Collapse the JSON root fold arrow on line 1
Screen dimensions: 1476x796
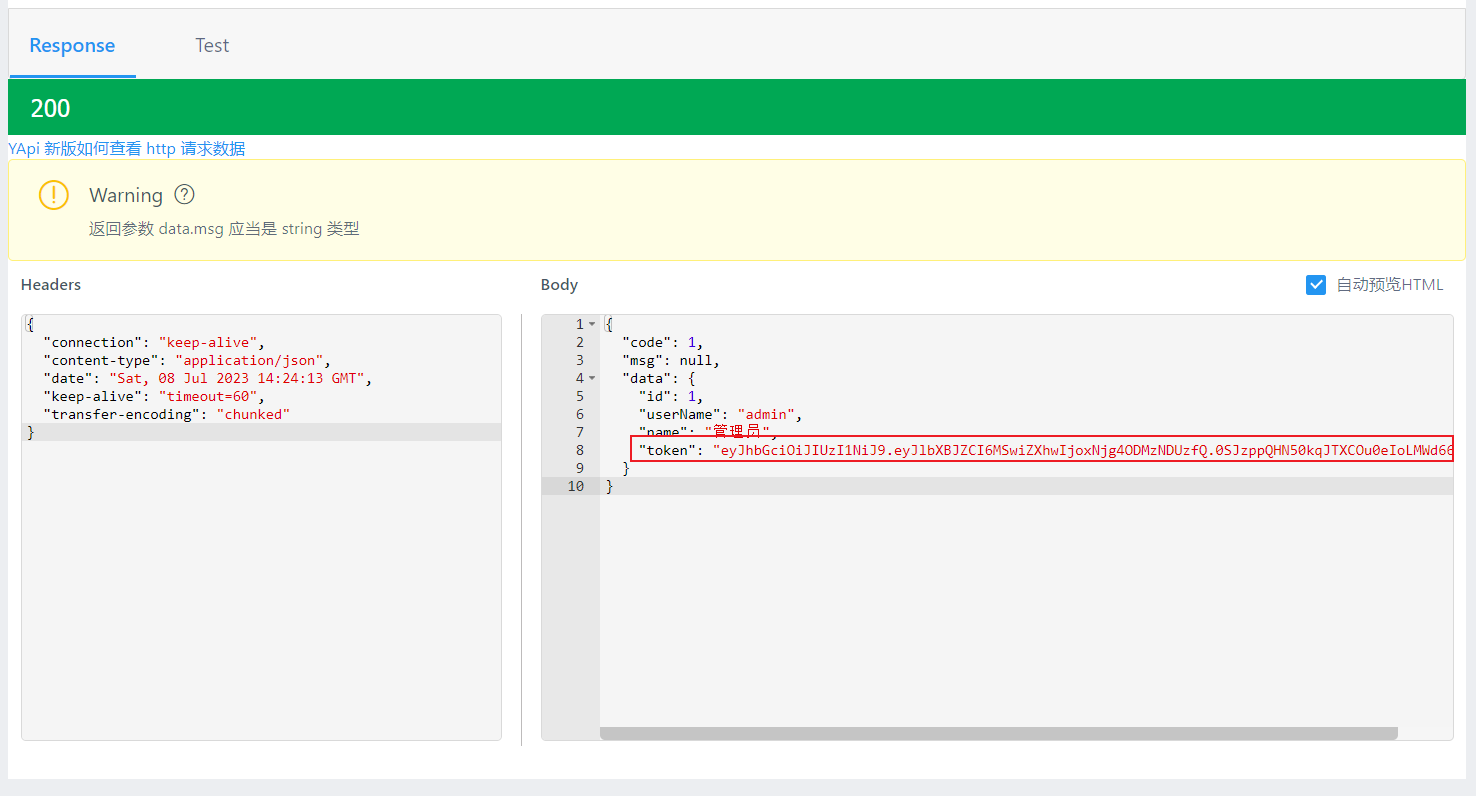click(592, 324)
